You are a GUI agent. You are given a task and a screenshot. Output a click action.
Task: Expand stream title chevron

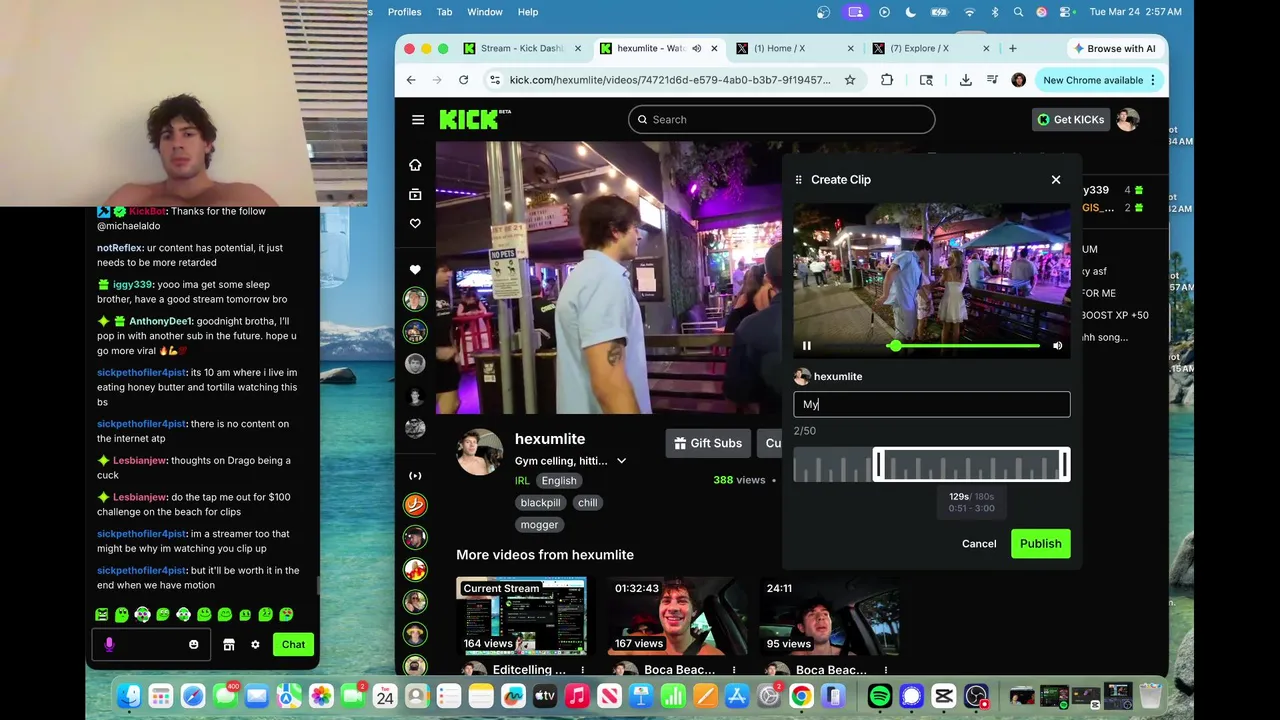[621, 461]
